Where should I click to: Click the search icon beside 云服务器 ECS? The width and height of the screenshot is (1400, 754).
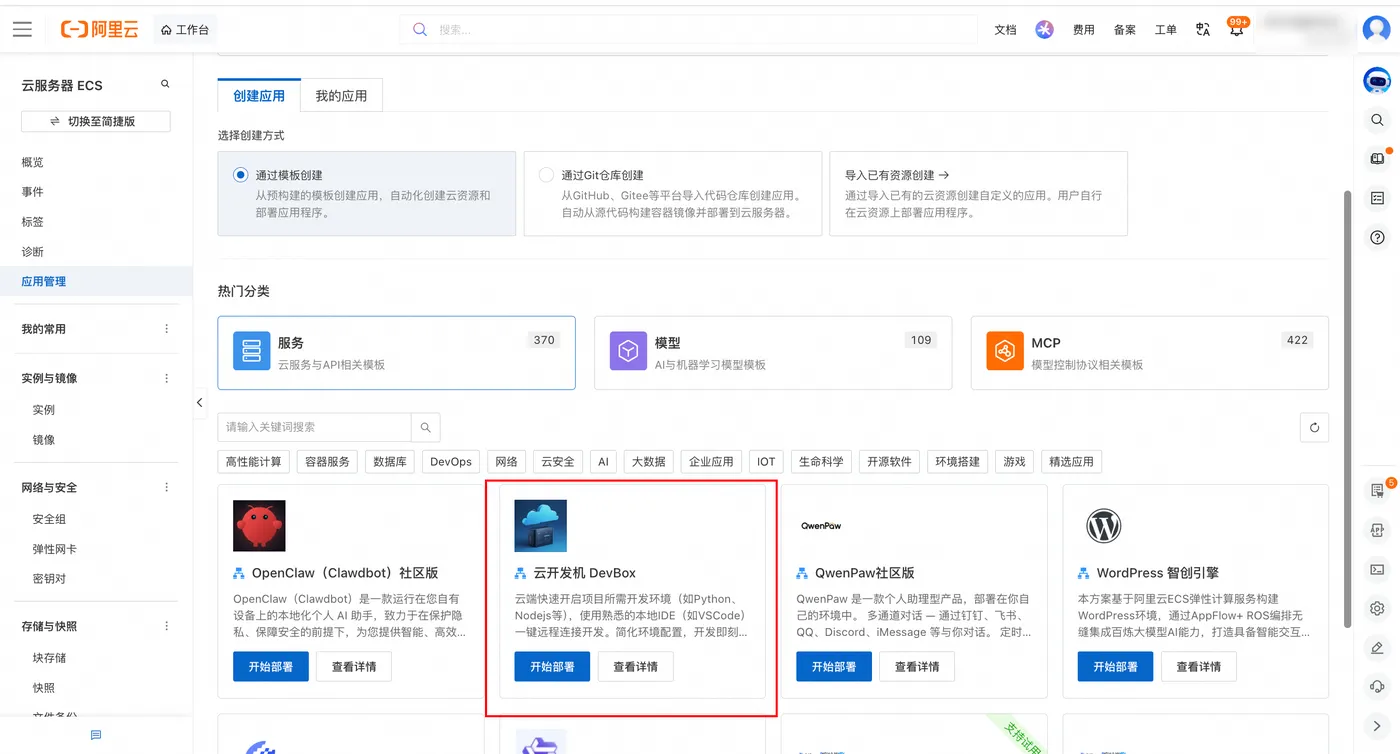point(166,85)
